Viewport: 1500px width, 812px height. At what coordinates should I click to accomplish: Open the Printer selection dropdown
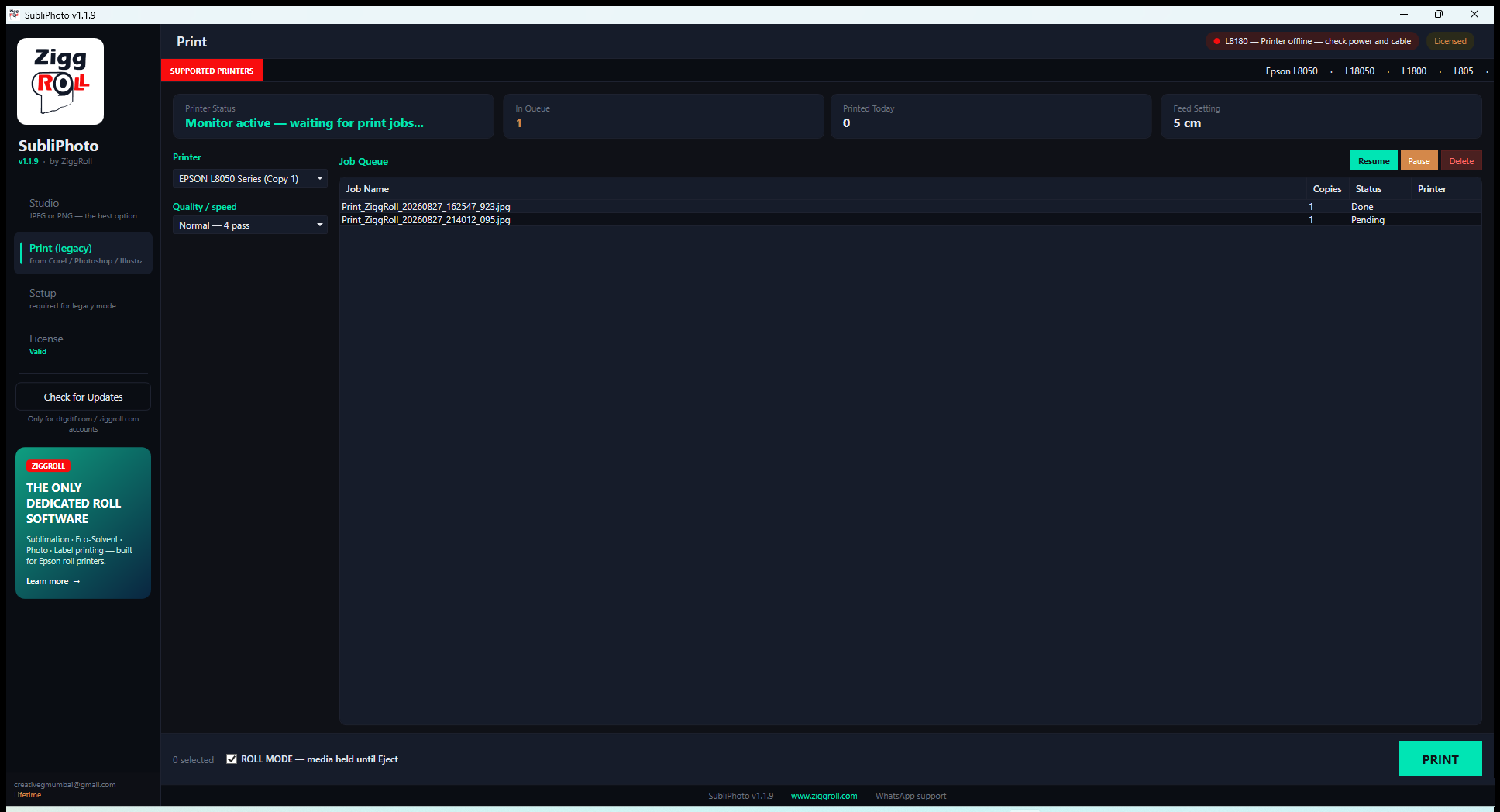(250, 179)
